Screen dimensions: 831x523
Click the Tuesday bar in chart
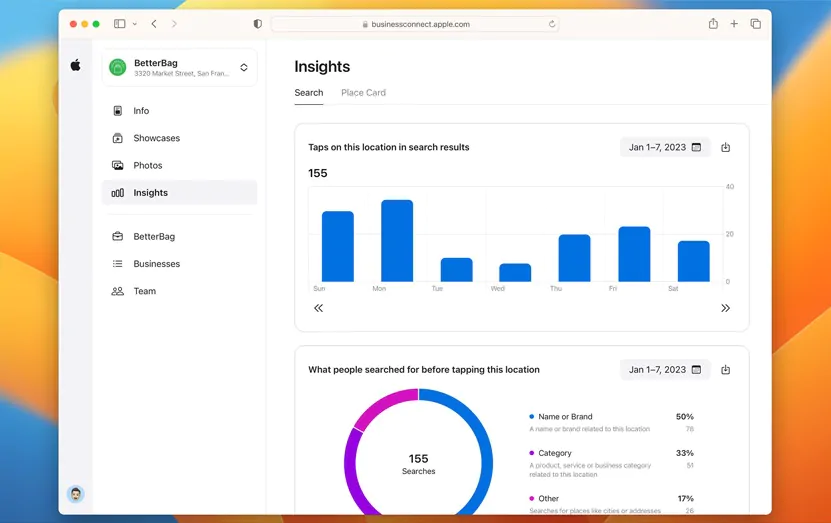click(456, 270)
